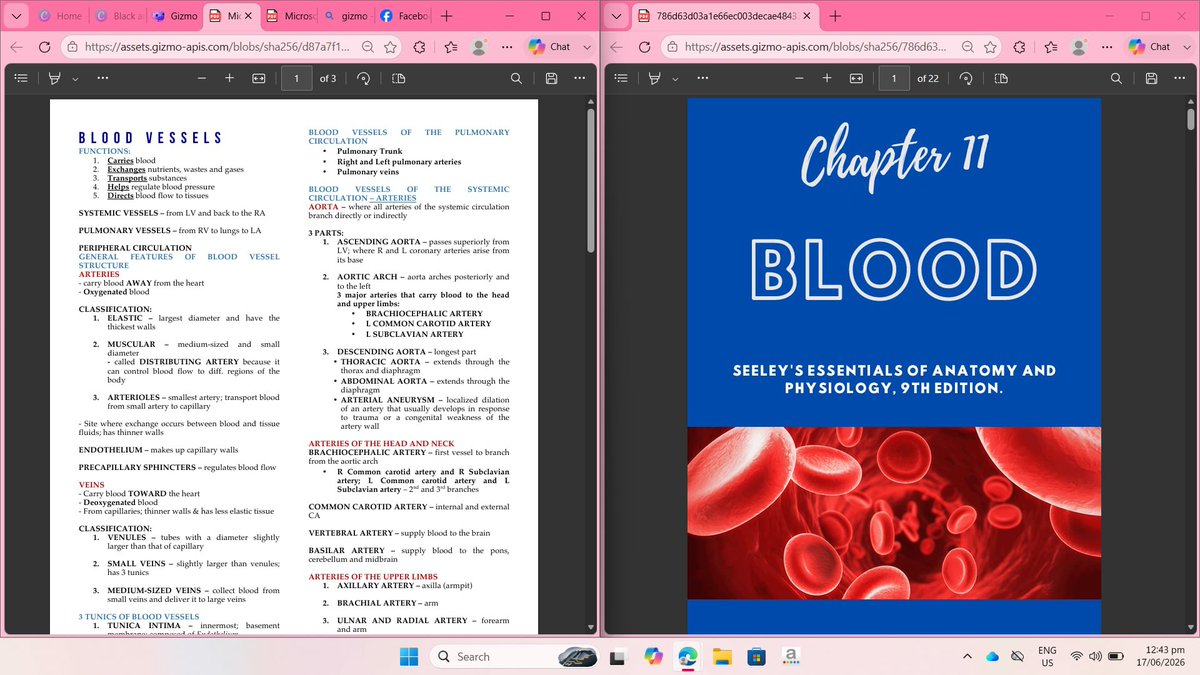Open far-right ellipsis menu of left PDF toolbar
Screen dimensions: 1200x675
pos(580,78)
